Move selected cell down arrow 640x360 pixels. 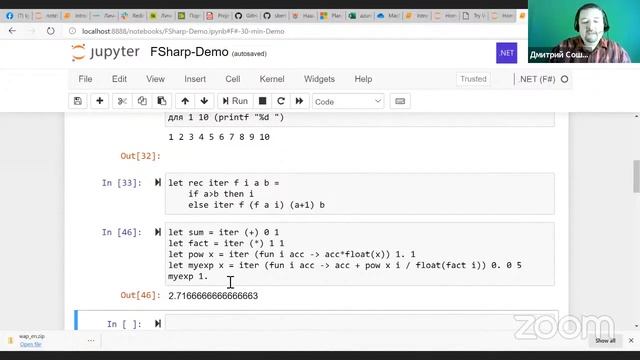tap(204, 101)
